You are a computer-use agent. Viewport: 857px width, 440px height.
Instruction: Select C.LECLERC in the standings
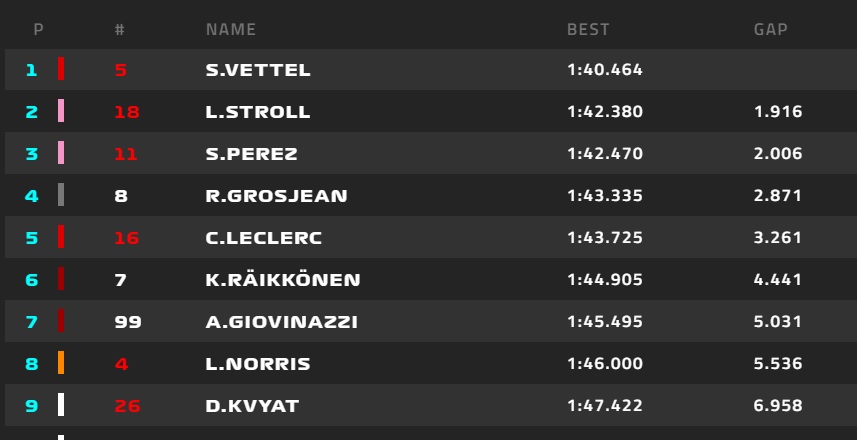(264, 238)
